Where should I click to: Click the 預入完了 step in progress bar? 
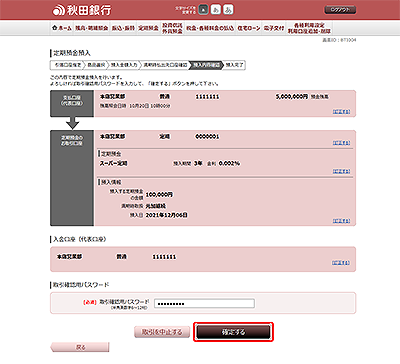click(x=234, y=65)
